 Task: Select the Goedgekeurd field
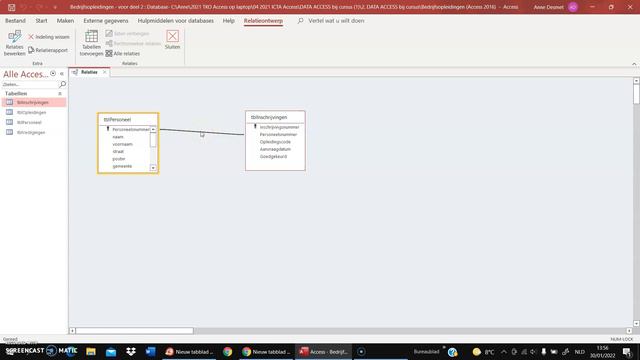(273, 156)
